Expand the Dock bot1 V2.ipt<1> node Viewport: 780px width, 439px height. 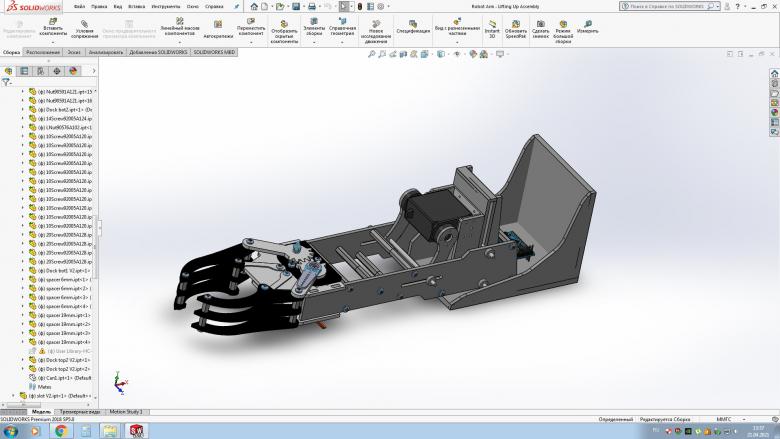click(22, 270)
